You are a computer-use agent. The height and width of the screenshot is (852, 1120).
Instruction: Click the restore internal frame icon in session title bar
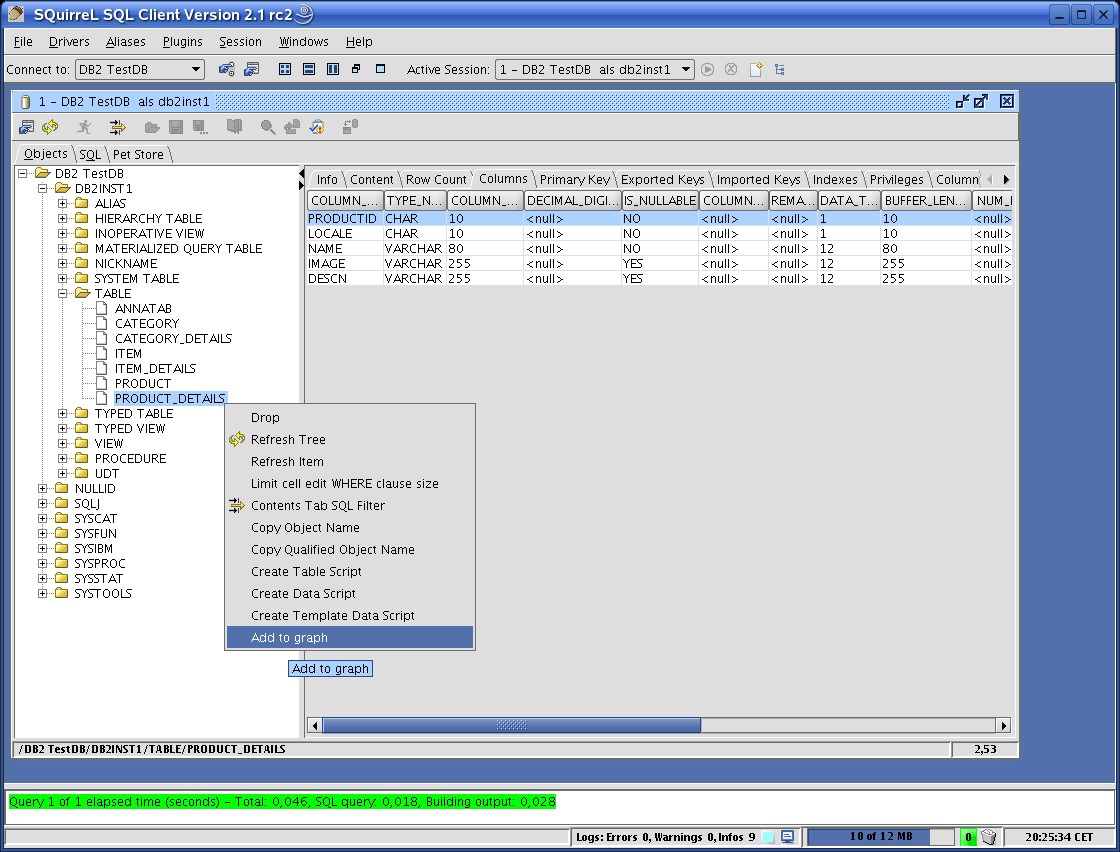pos(981,101)
